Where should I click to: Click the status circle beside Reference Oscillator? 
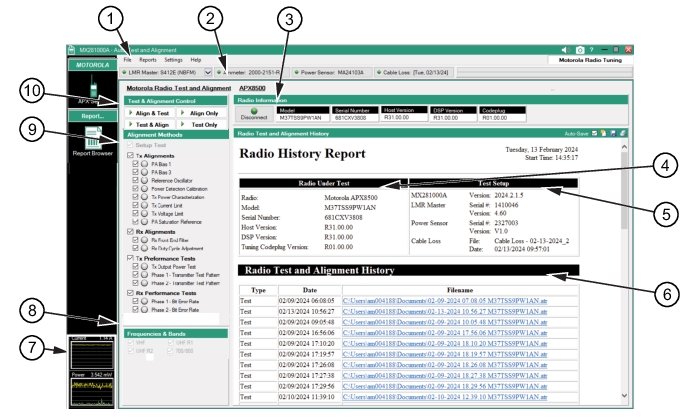click(144, 181)
